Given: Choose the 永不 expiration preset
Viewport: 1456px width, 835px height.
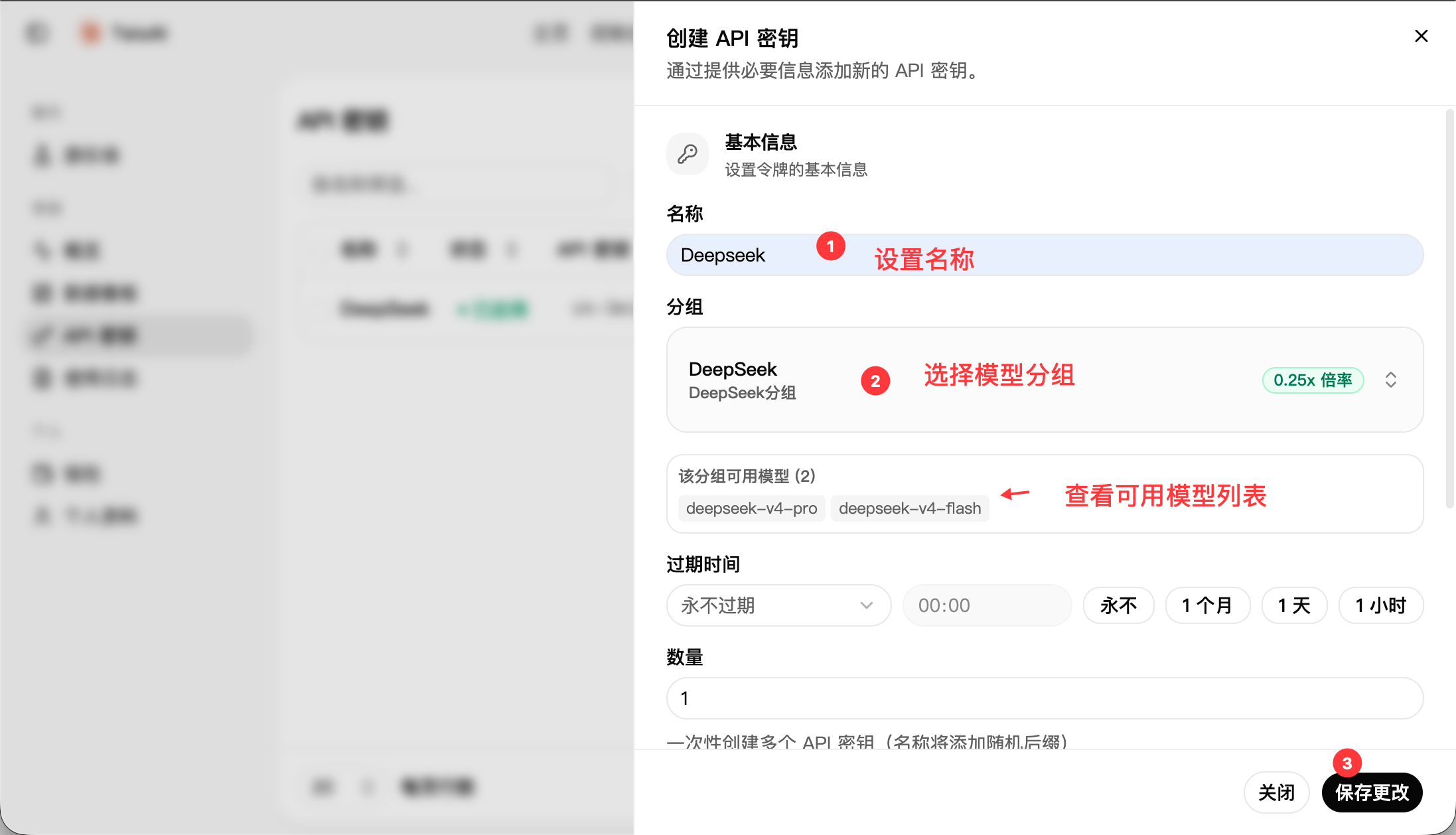Looking at the screenshot, I should (x=1118, y=605).
